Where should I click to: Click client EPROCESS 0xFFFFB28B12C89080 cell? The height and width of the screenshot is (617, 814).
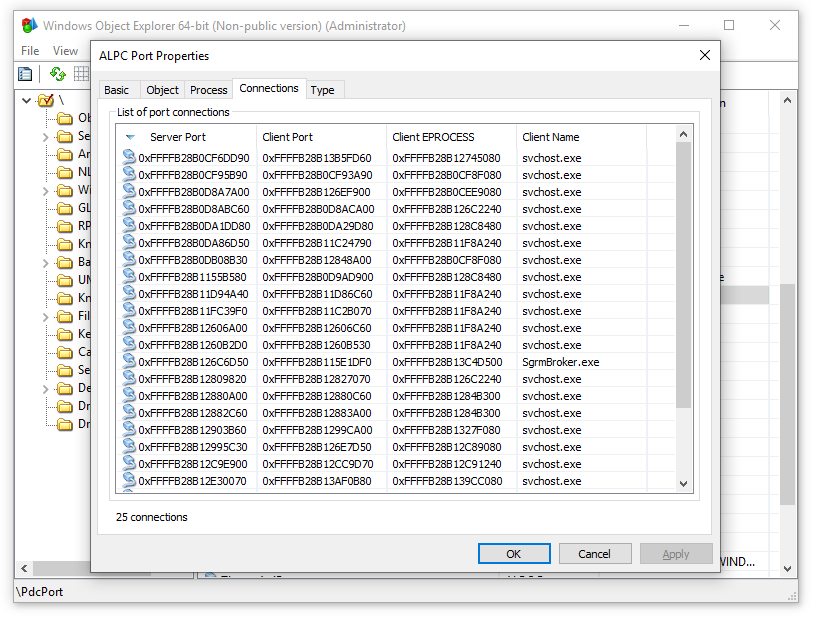click(447, 447)
